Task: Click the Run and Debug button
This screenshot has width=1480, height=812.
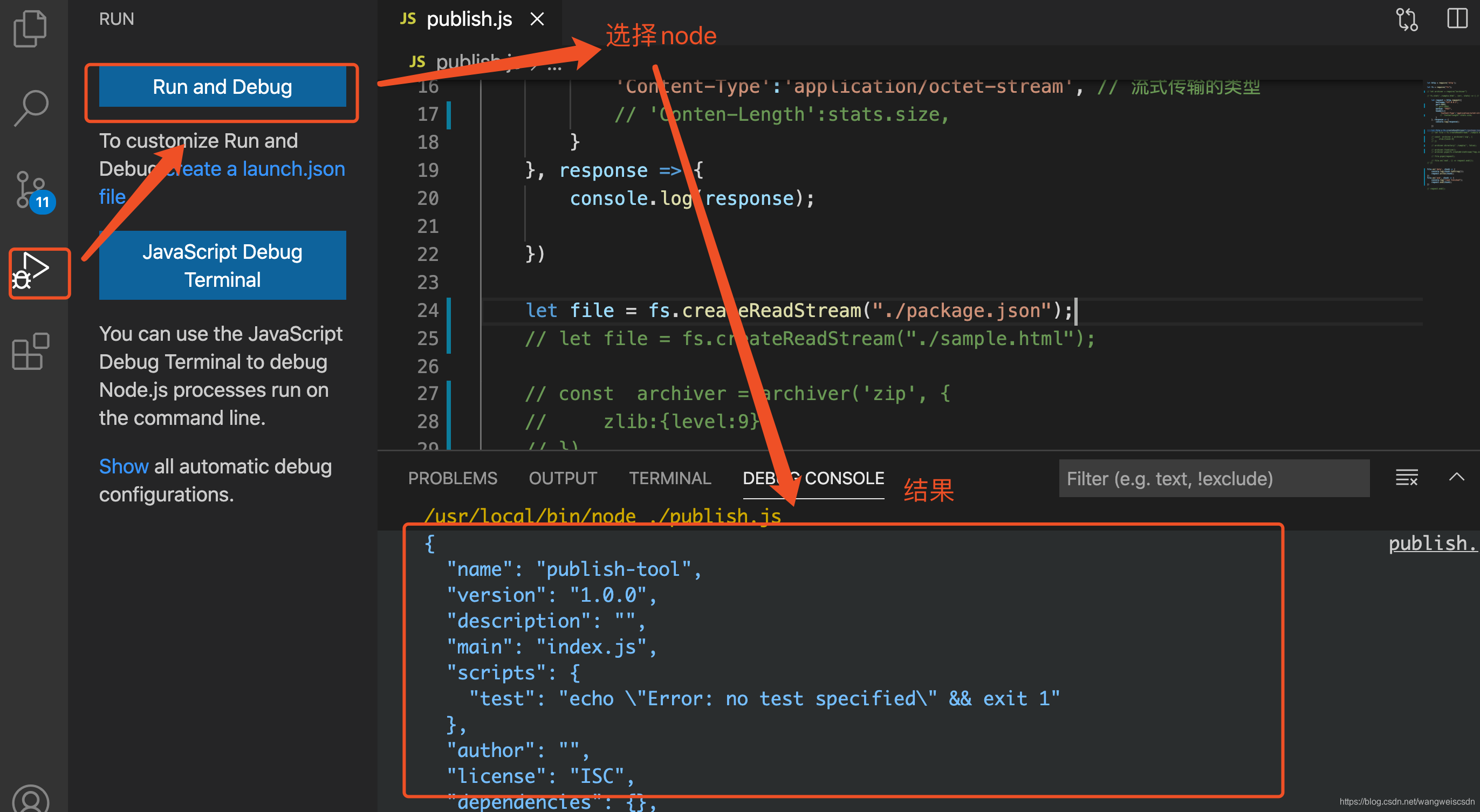Action: (x=222, y=87)
